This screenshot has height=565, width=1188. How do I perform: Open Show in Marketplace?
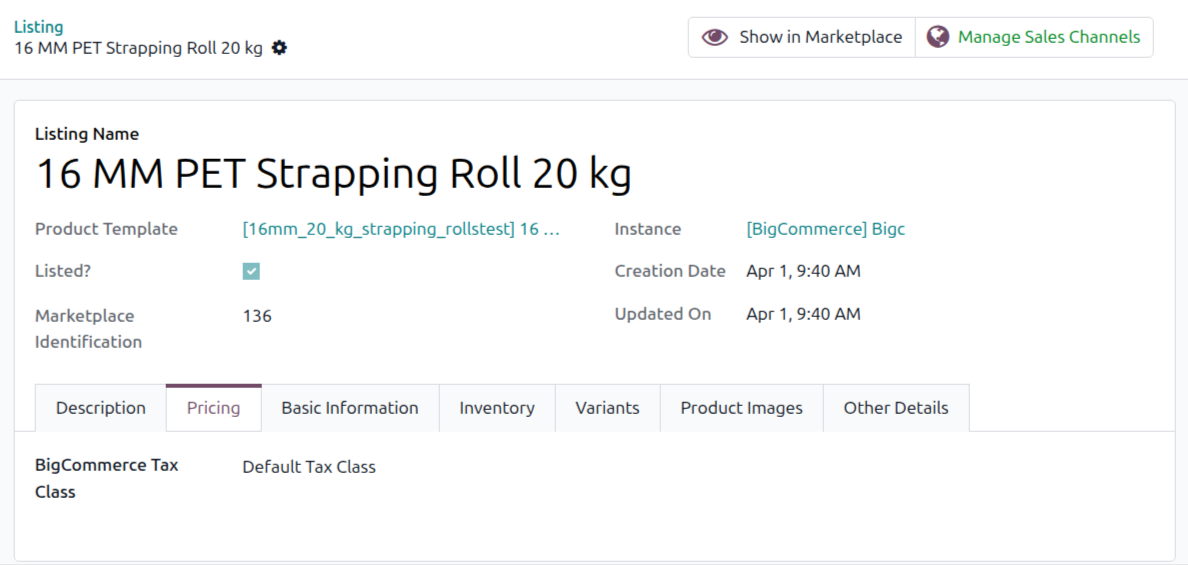coord(802,37)
